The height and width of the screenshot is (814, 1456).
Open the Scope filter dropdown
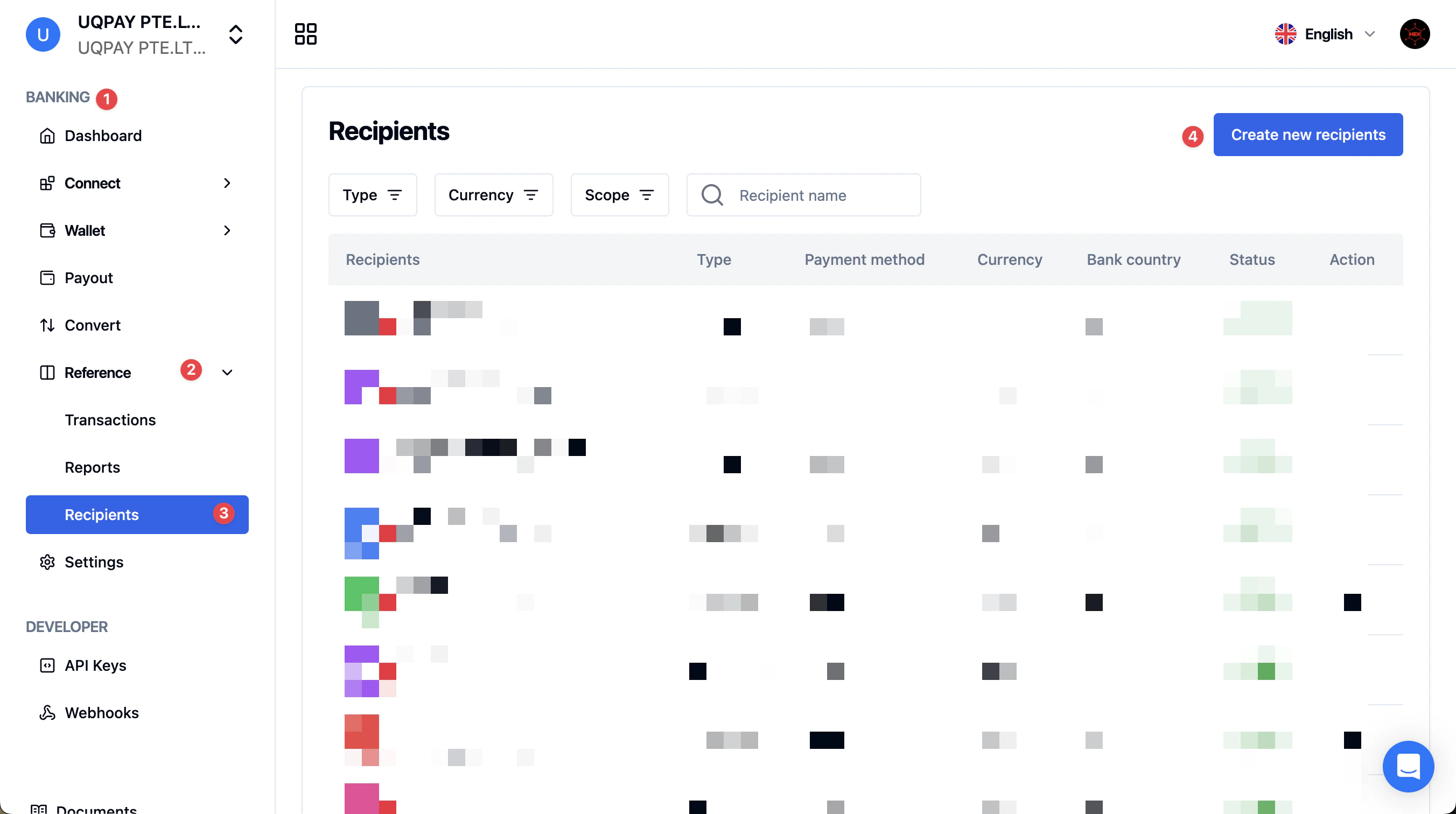click(x=619, y=195)
